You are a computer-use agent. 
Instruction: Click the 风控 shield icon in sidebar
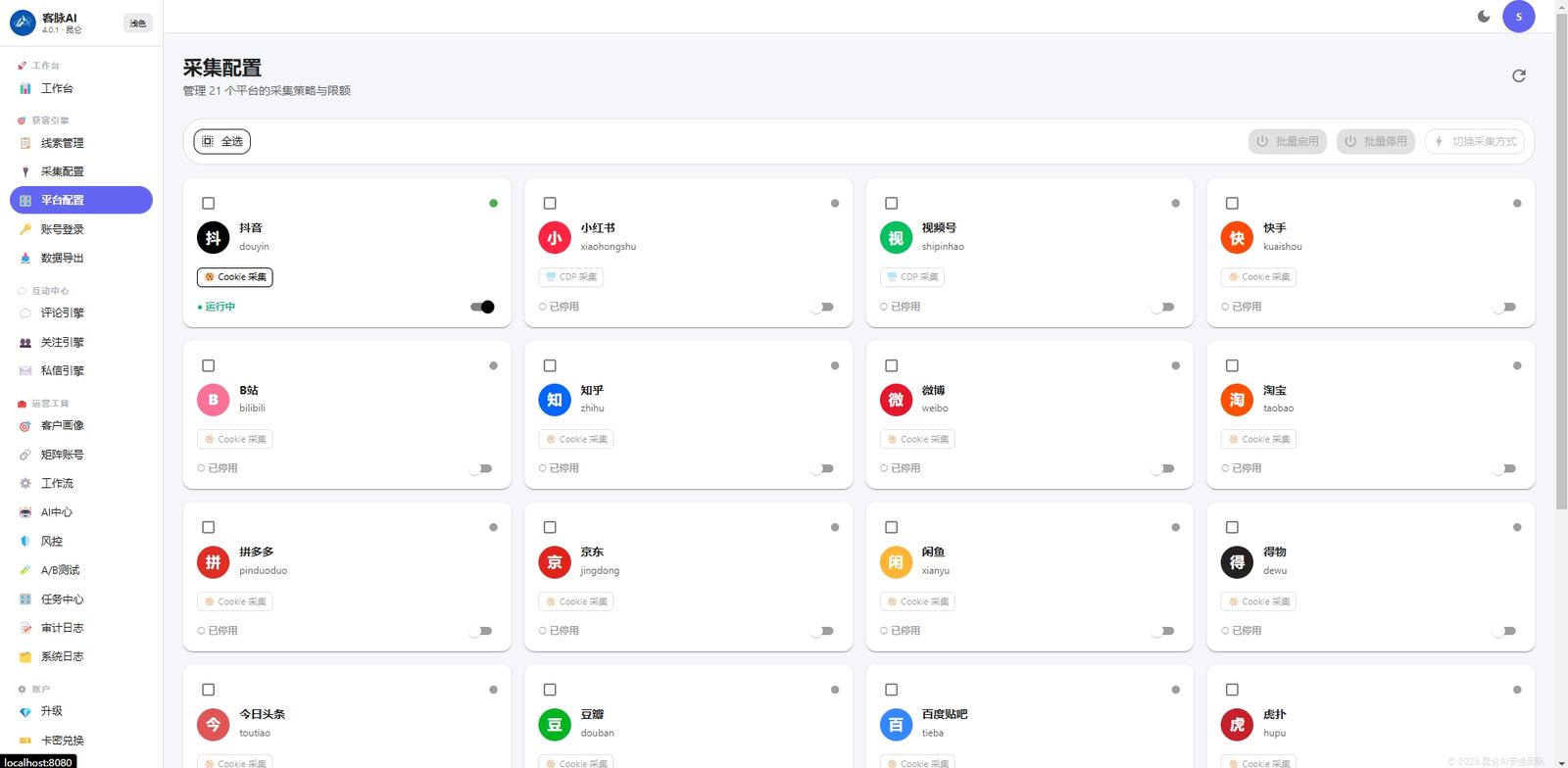(x=25, y=542)
